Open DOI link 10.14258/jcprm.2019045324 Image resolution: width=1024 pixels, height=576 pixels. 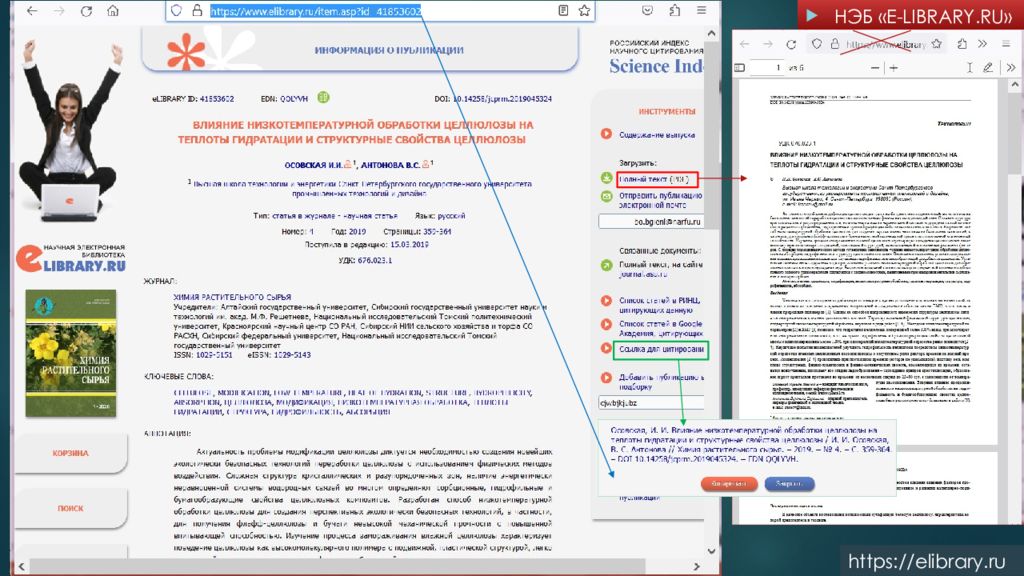(502, 99)
